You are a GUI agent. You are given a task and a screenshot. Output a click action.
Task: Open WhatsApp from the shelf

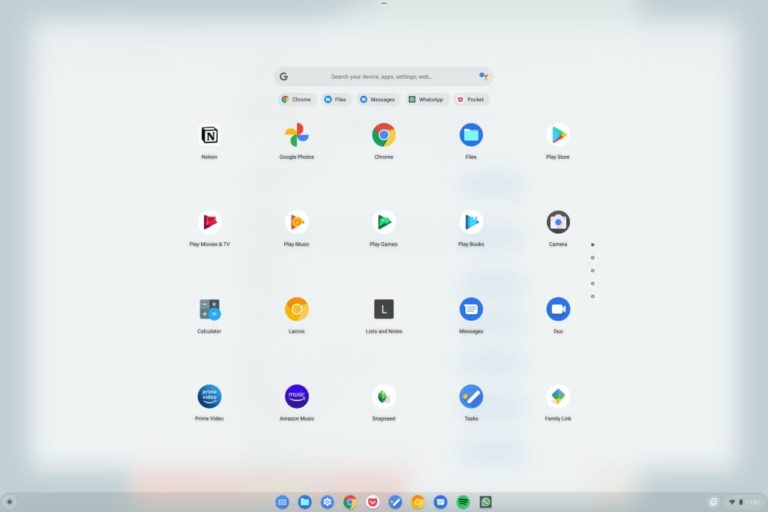pyautogui.click(x=485, y=502)
